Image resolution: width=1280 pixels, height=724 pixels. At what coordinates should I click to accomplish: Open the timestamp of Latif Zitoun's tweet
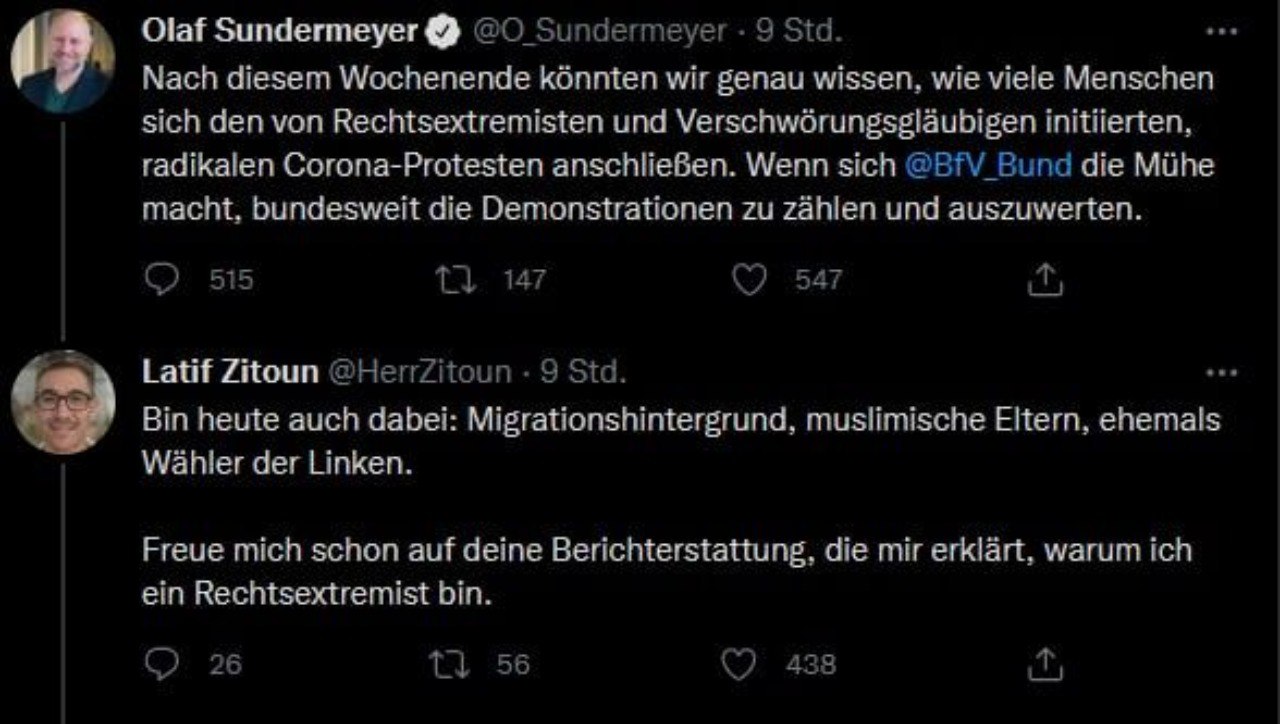583,373
